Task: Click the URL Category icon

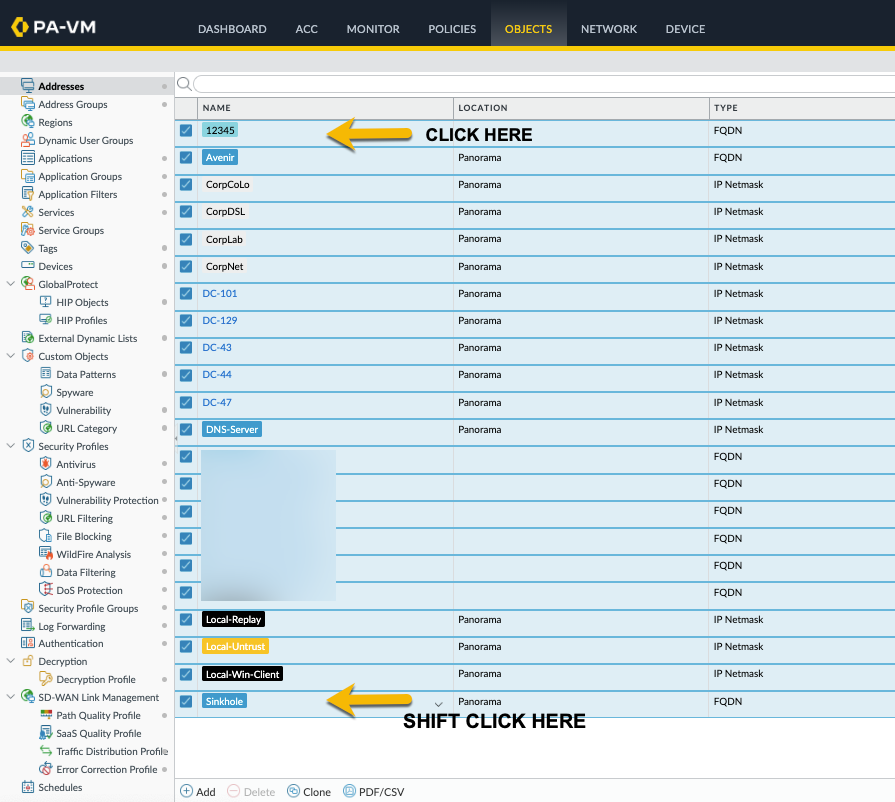Action: (46, 428)
